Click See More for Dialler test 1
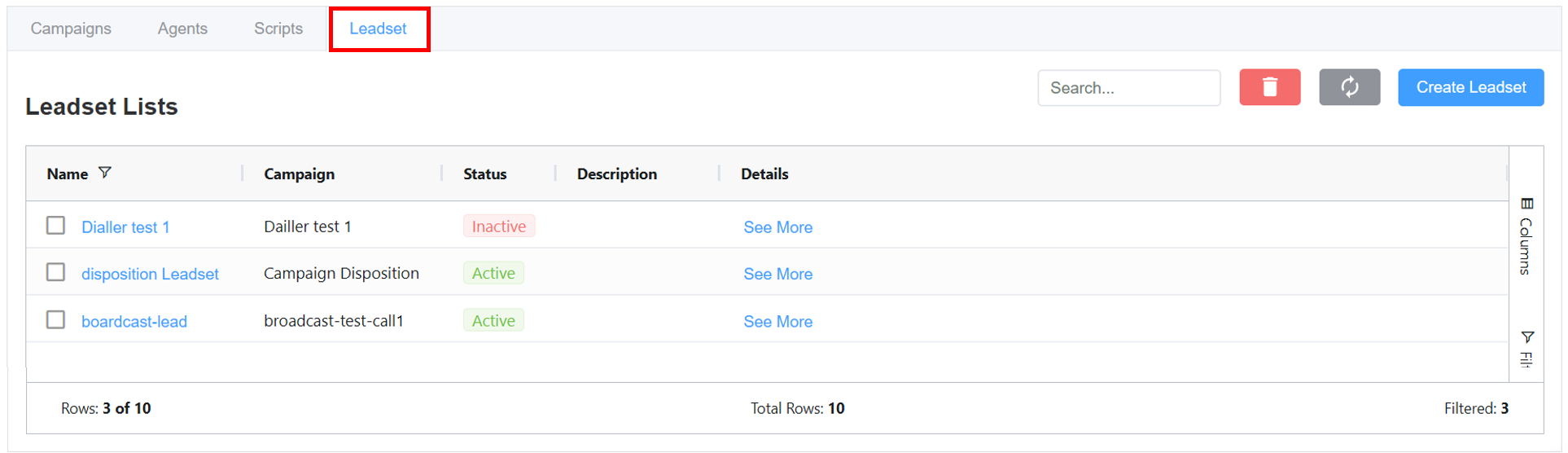Screen dimensions: 1568x453 pyautogui.click(x=777, y=227)
